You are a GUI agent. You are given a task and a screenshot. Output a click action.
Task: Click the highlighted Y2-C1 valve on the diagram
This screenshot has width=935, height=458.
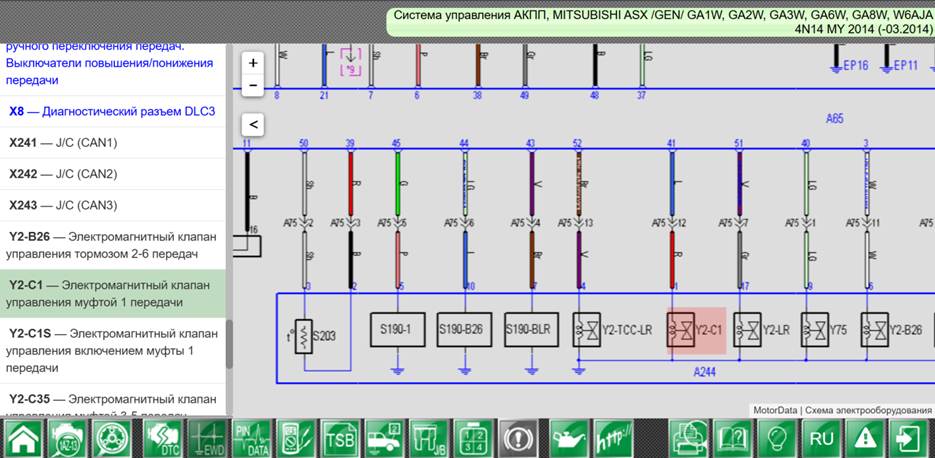coord(696,330)
